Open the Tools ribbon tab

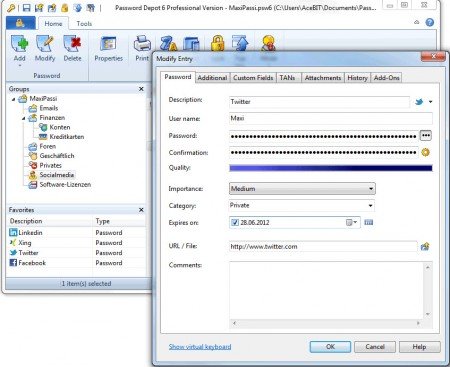click(84, 24)
